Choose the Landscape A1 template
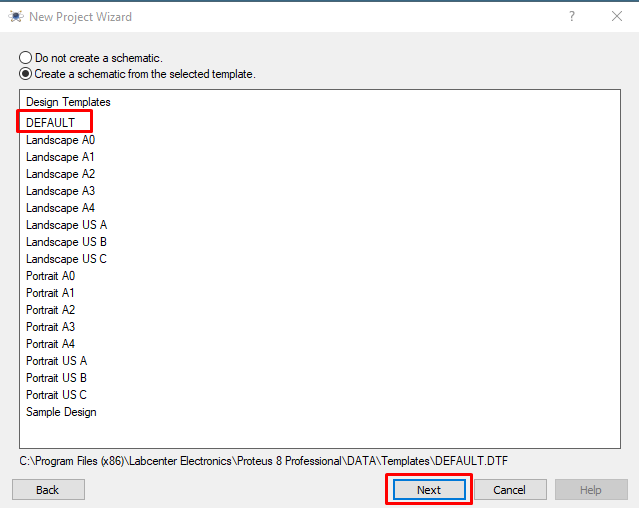Image resolution: width=639 pixels, height=508 pixels. click(60, 157)
